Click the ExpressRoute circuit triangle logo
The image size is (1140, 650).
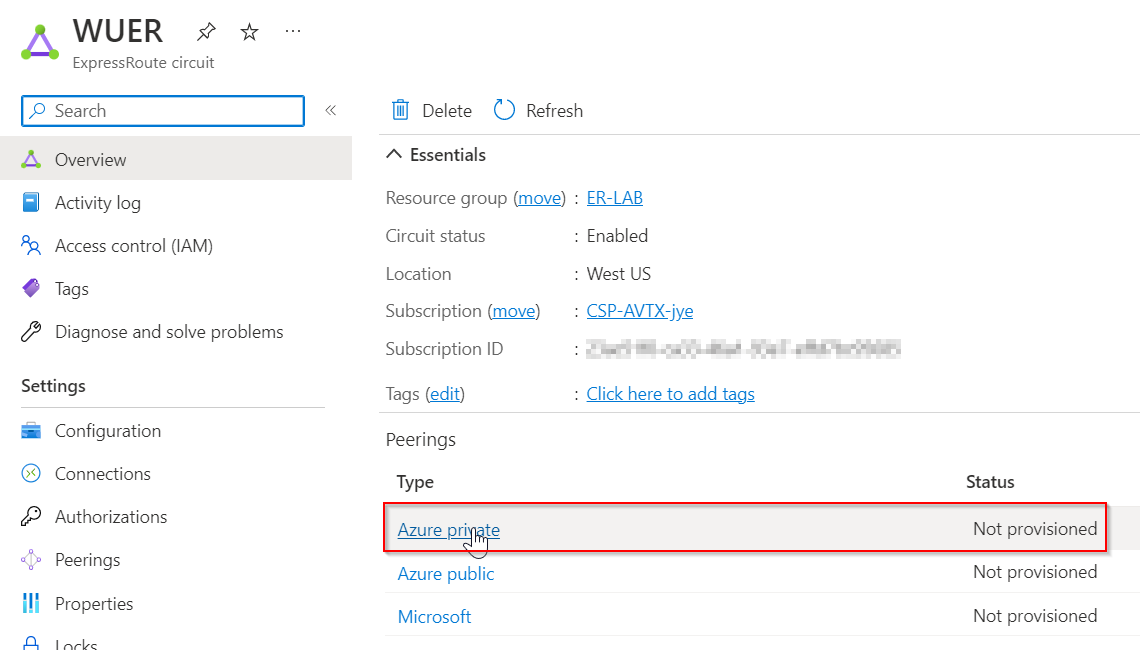(x=40, y=43)
